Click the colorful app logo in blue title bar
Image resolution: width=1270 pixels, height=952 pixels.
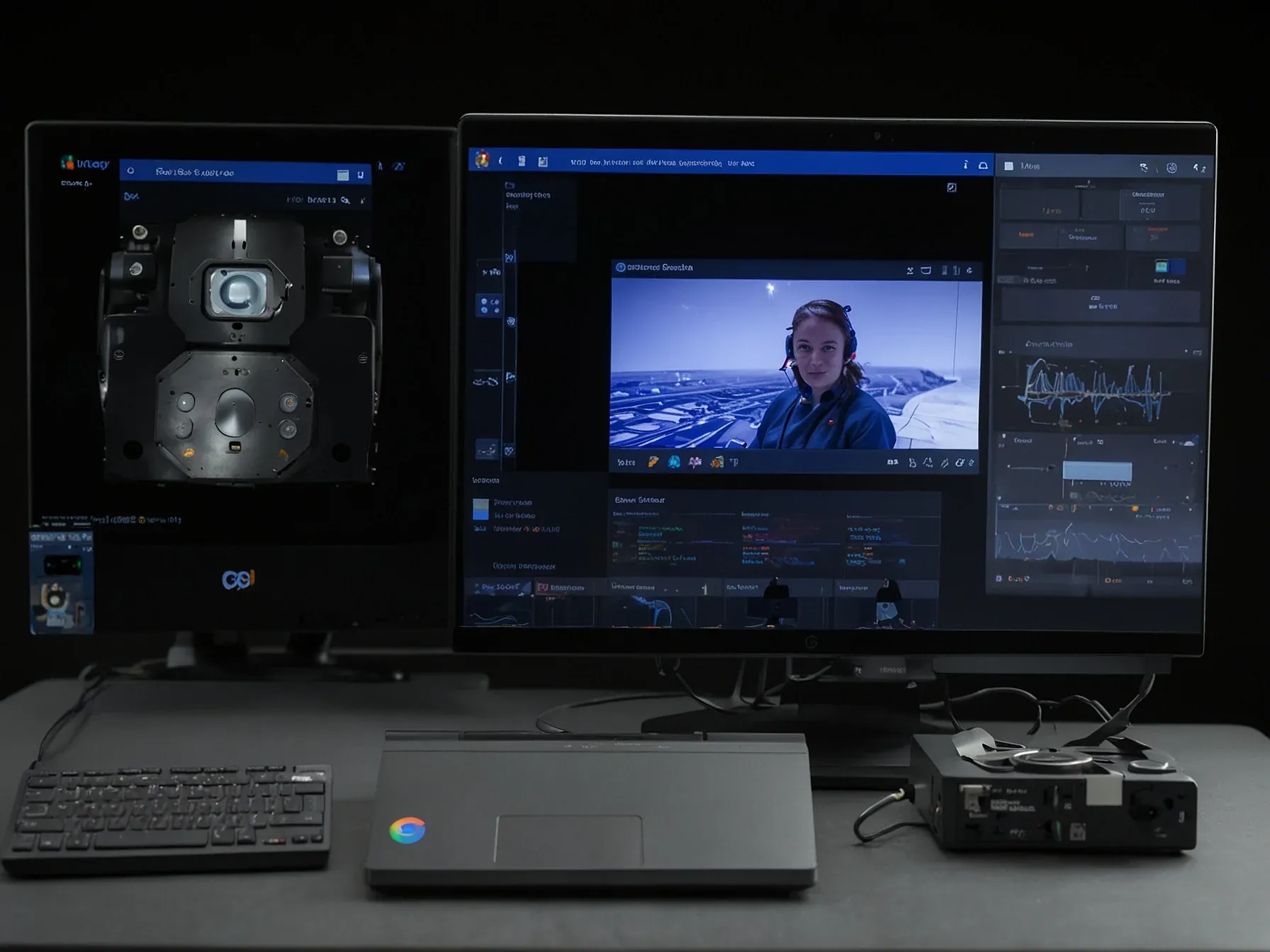(x=482, y=160)
